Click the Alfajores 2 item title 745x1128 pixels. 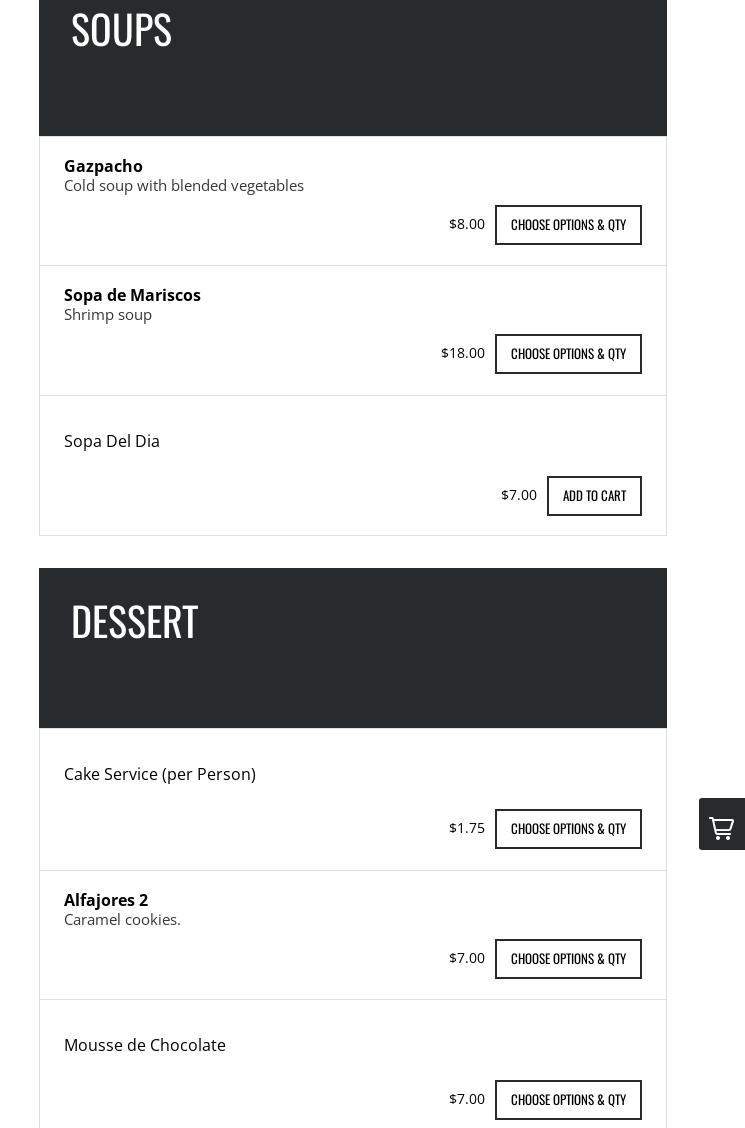[x=106, y=900]
